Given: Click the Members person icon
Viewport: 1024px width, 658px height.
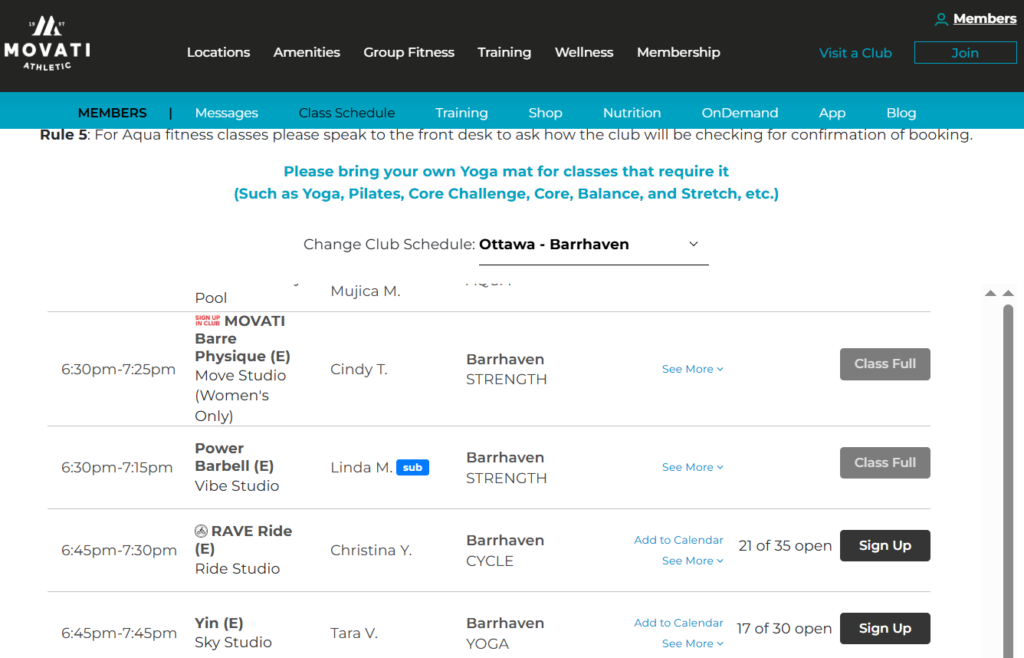Looking at the screenshot, I should point(940,19).
